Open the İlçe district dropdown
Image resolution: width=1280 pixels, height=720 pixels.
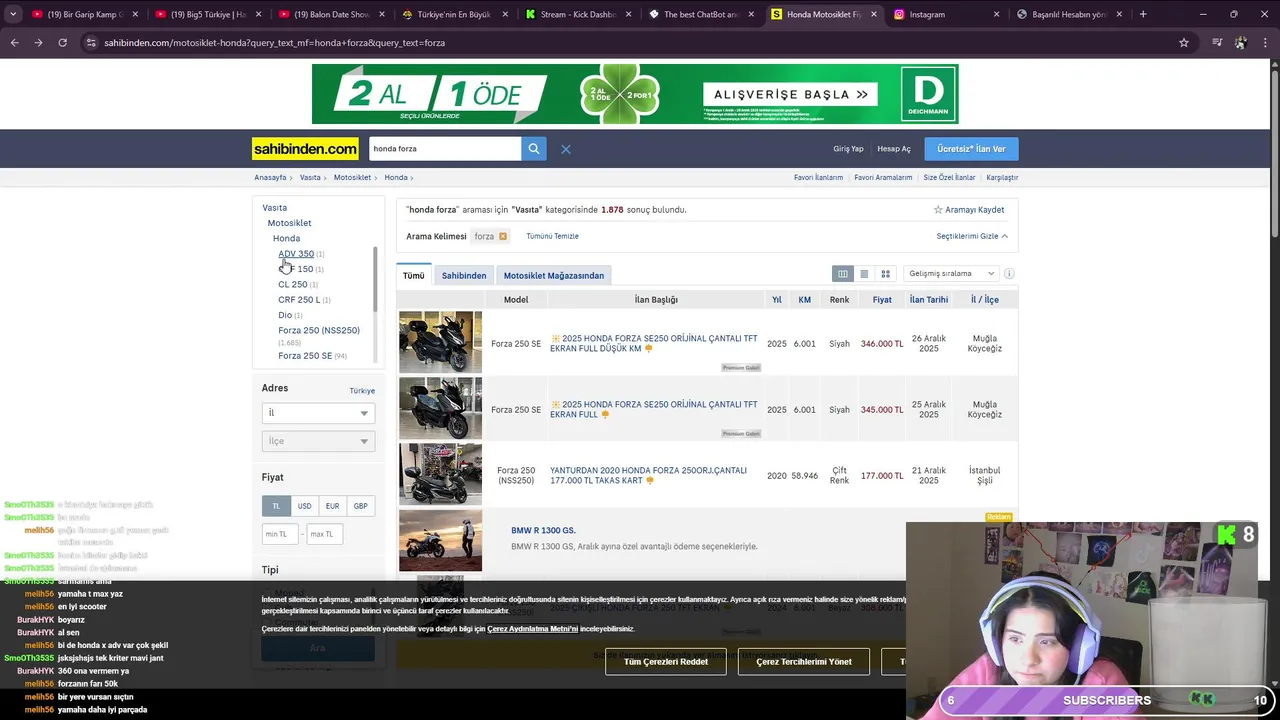pos(318,441)
